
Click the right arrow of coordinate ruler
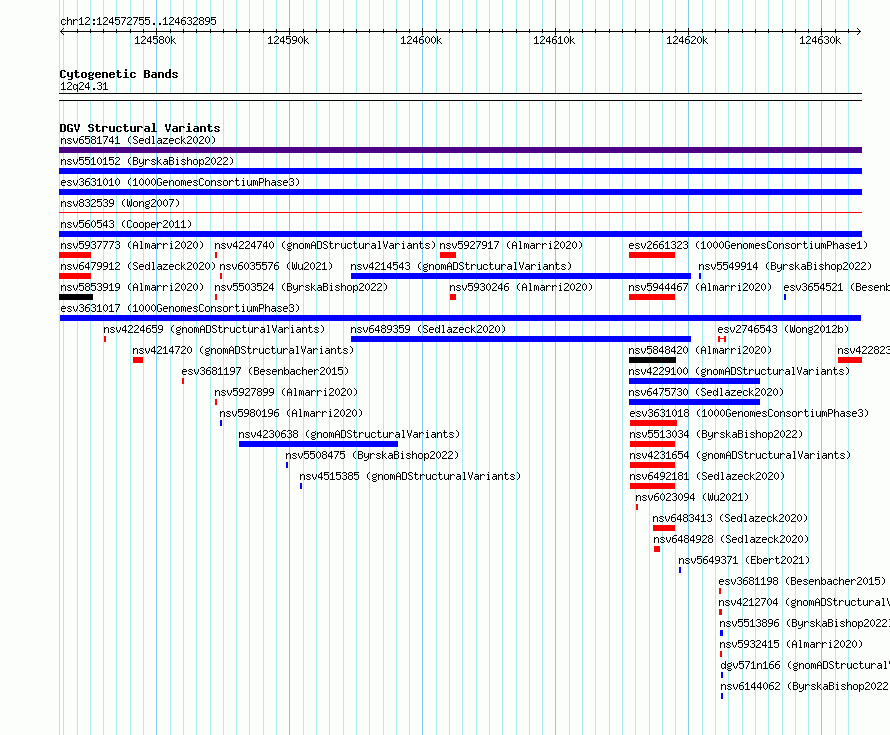click(858, 31)
